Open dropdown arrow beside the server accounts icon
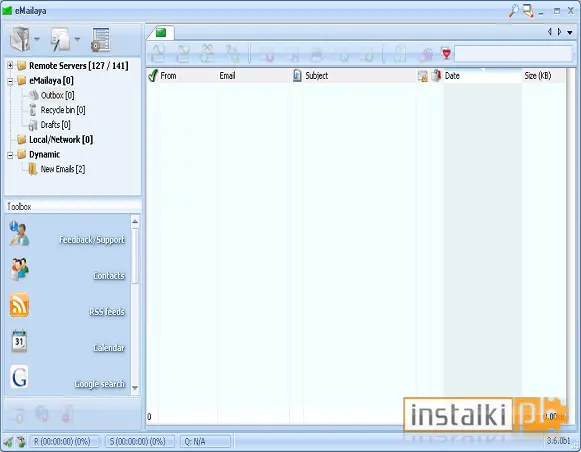 coord(37,39)
